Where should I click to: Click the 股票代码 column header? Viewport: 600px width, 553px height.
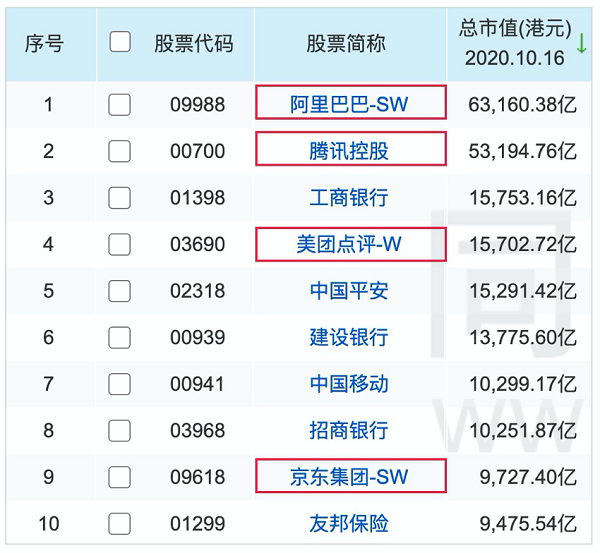pos(193,43)
